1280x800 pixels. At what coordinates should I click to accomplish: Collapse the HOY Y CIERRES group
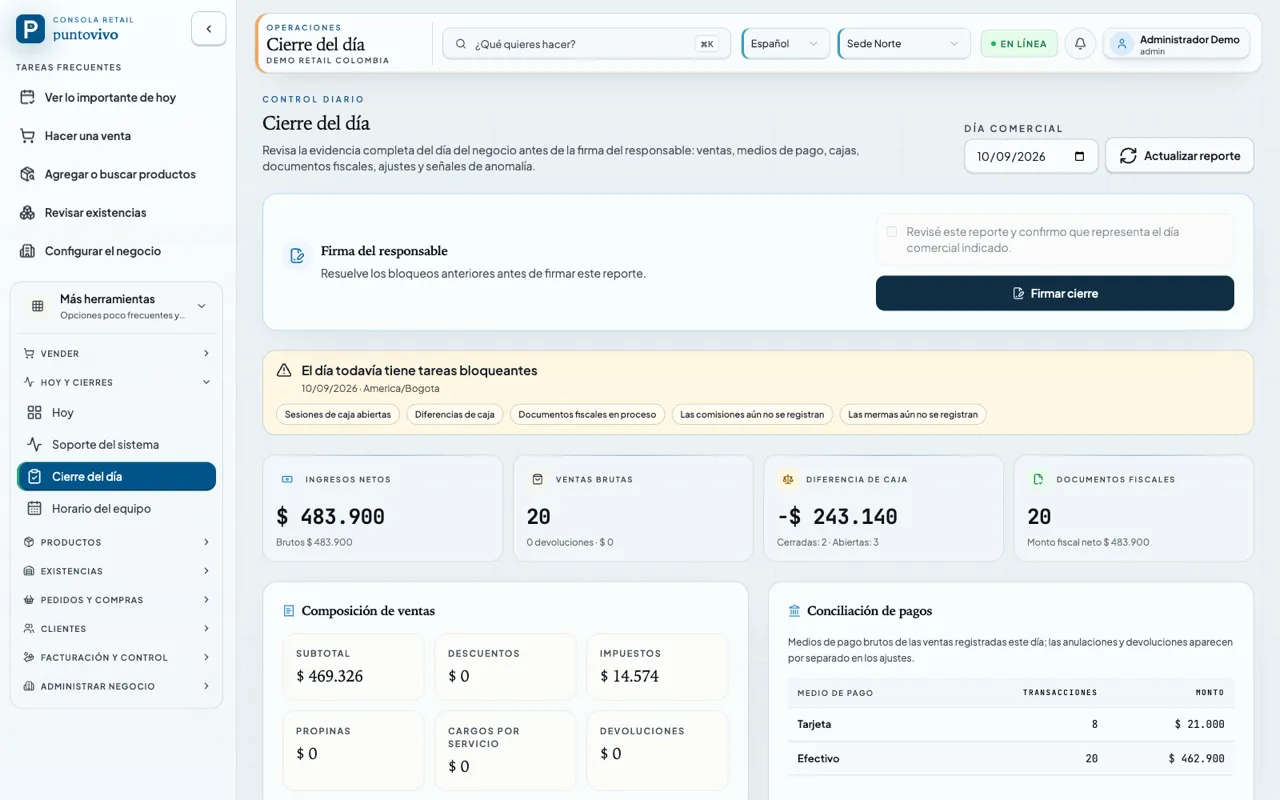pyautogui.click(x=117, y=382)
